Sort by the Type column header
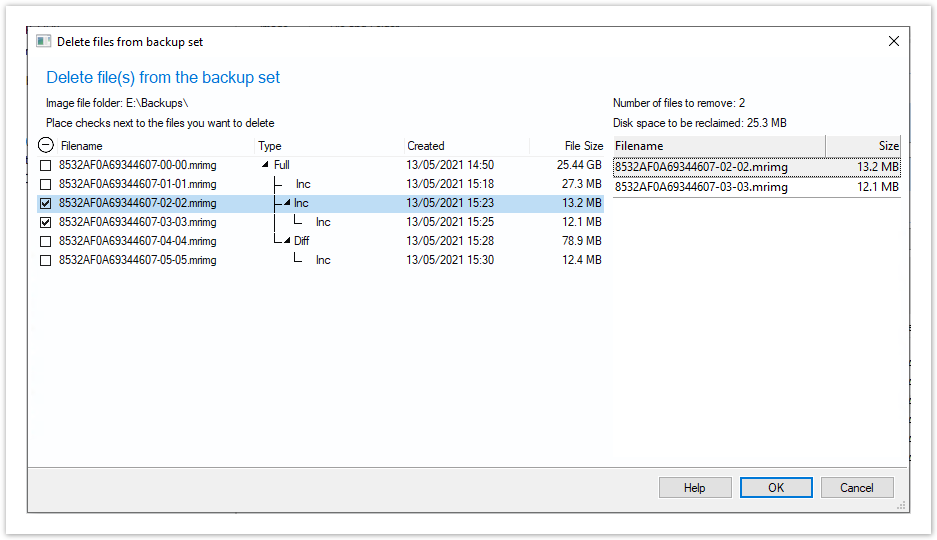937x540 pixels. (x=270, y=146)
